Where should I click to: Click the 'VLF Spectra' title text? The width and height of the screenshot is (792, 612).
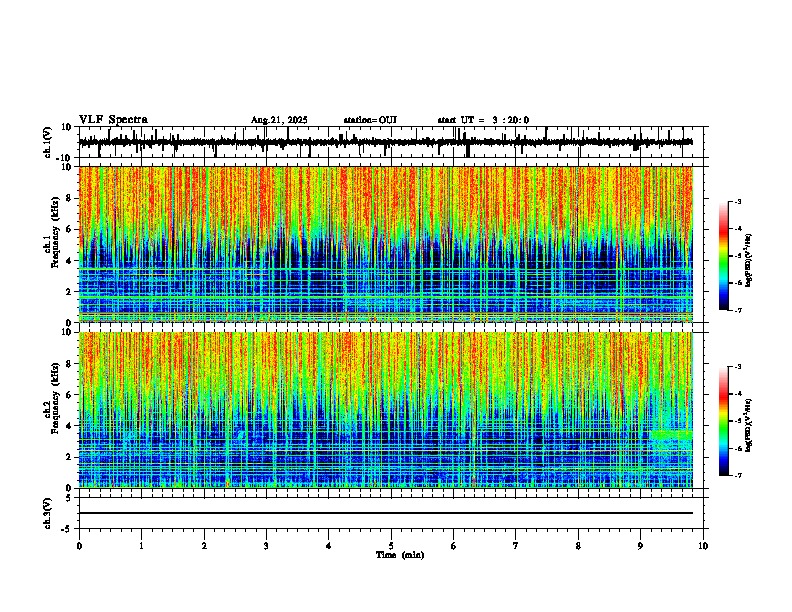[113, 120]
